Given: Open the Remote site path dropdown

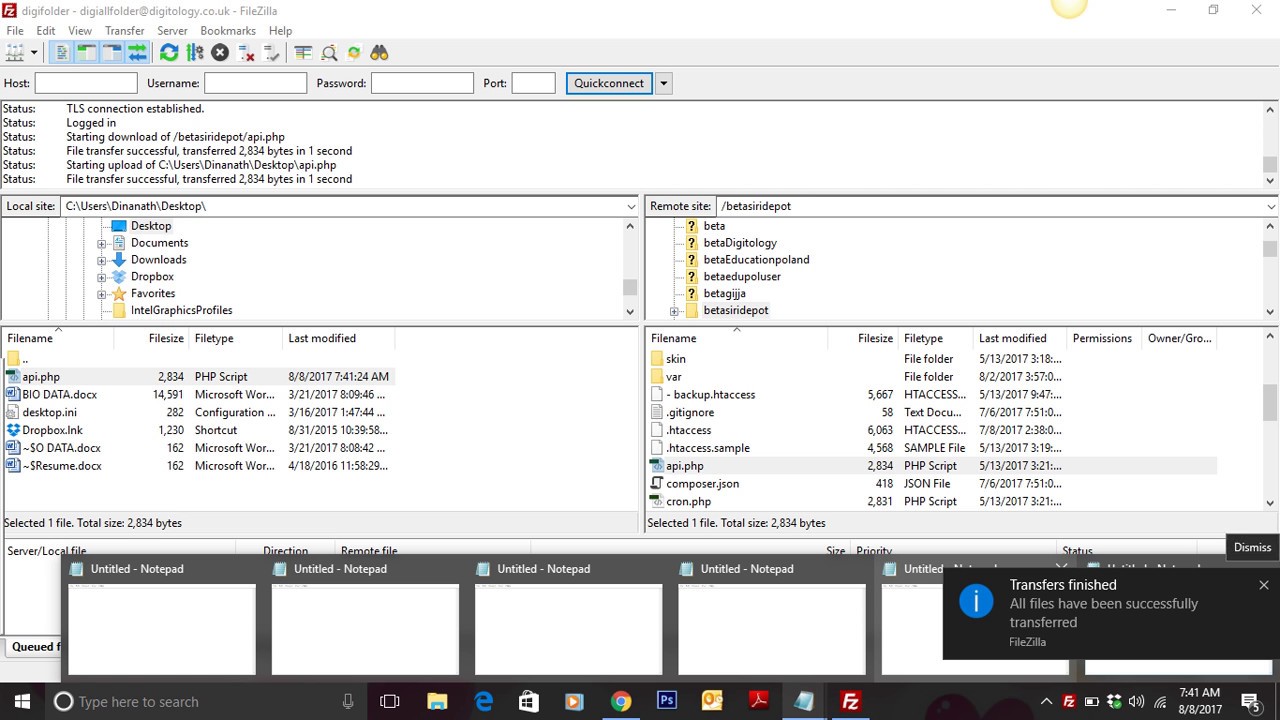Looking at the screenshot, I should point(1271,206).
